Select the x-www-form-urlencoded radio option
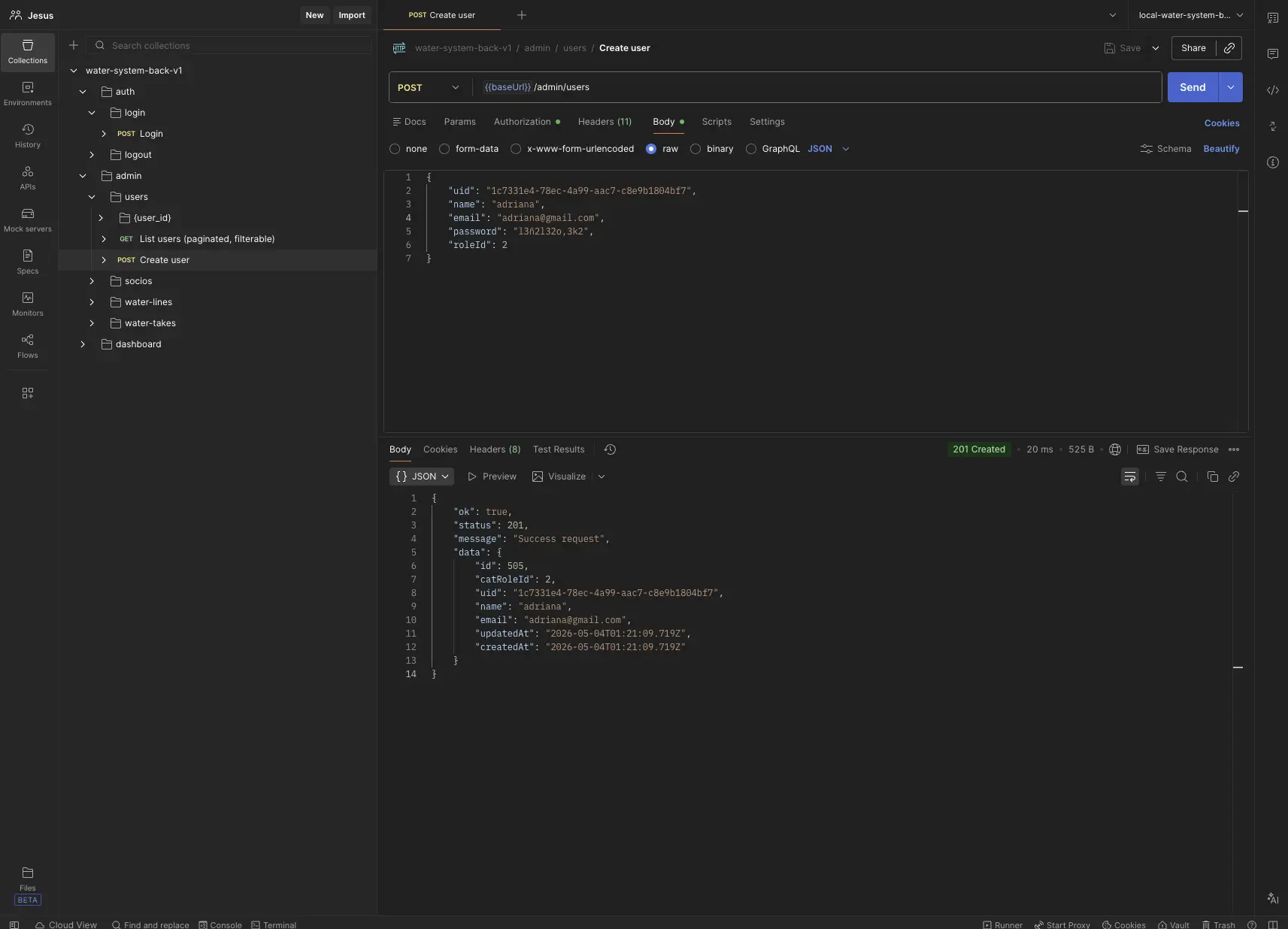Screen dimensions: 1288x929 tap(516, 149)
